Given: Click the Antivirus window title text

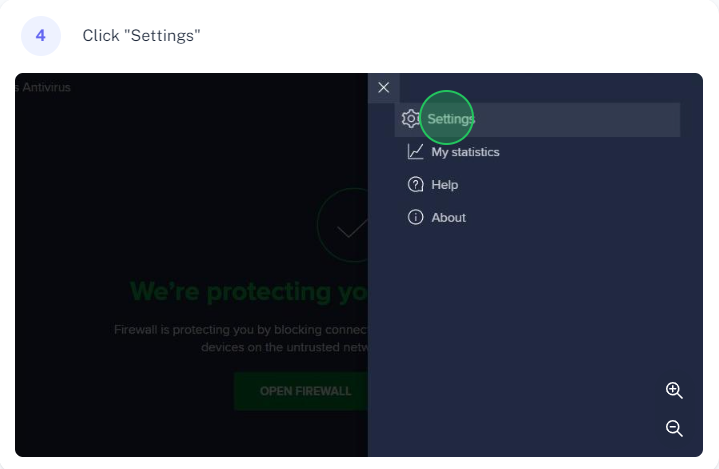Looking at the screenshot, I should 43,87.
